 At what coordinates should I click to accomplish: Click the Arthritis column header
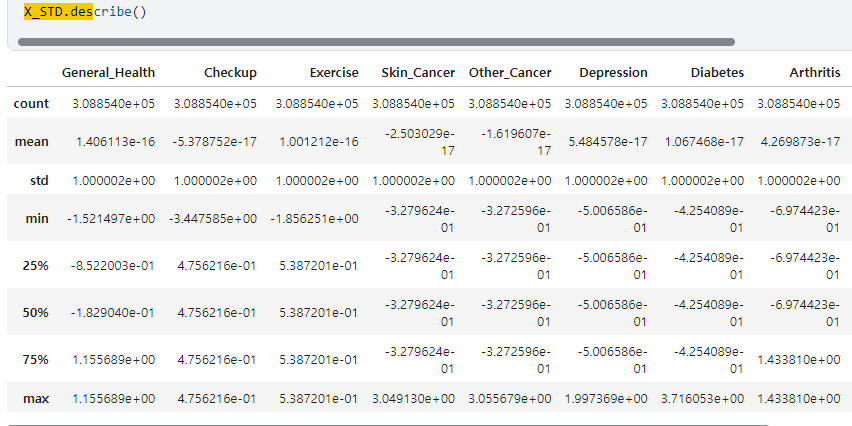point(815,73)
